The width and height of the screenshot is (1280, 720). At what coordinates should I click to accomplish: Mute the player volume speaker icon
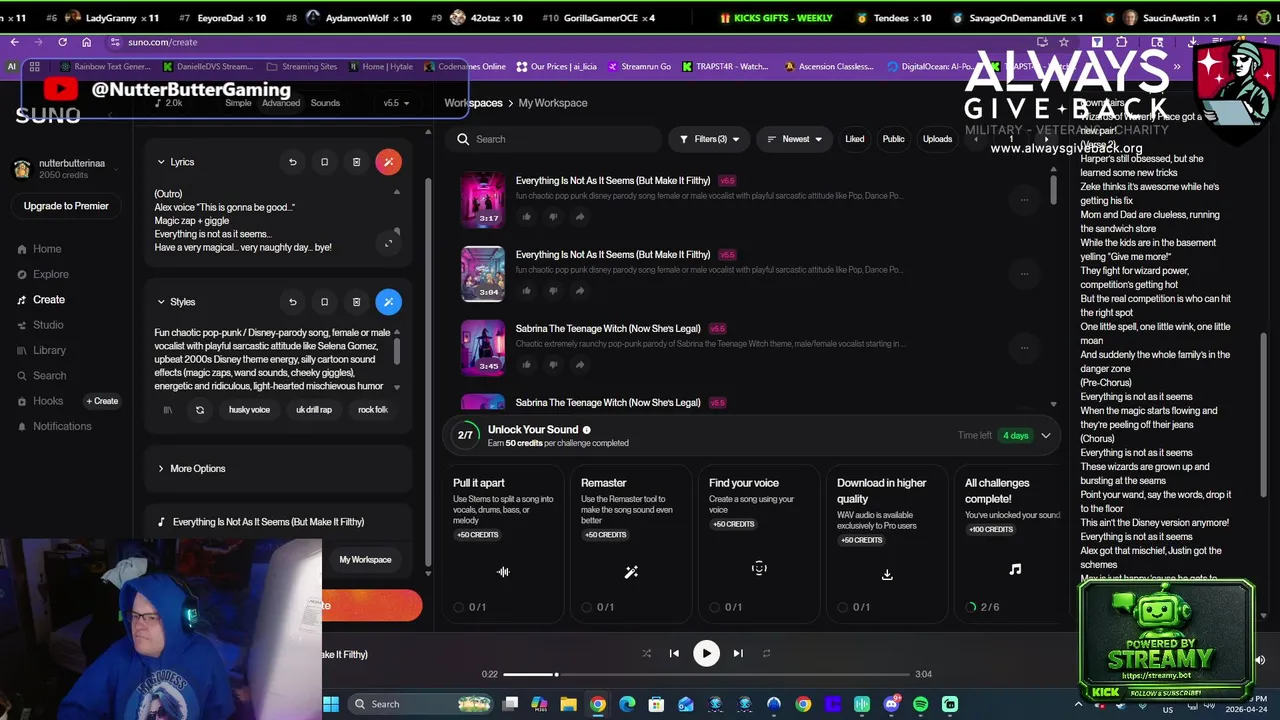pos(1260,660)
